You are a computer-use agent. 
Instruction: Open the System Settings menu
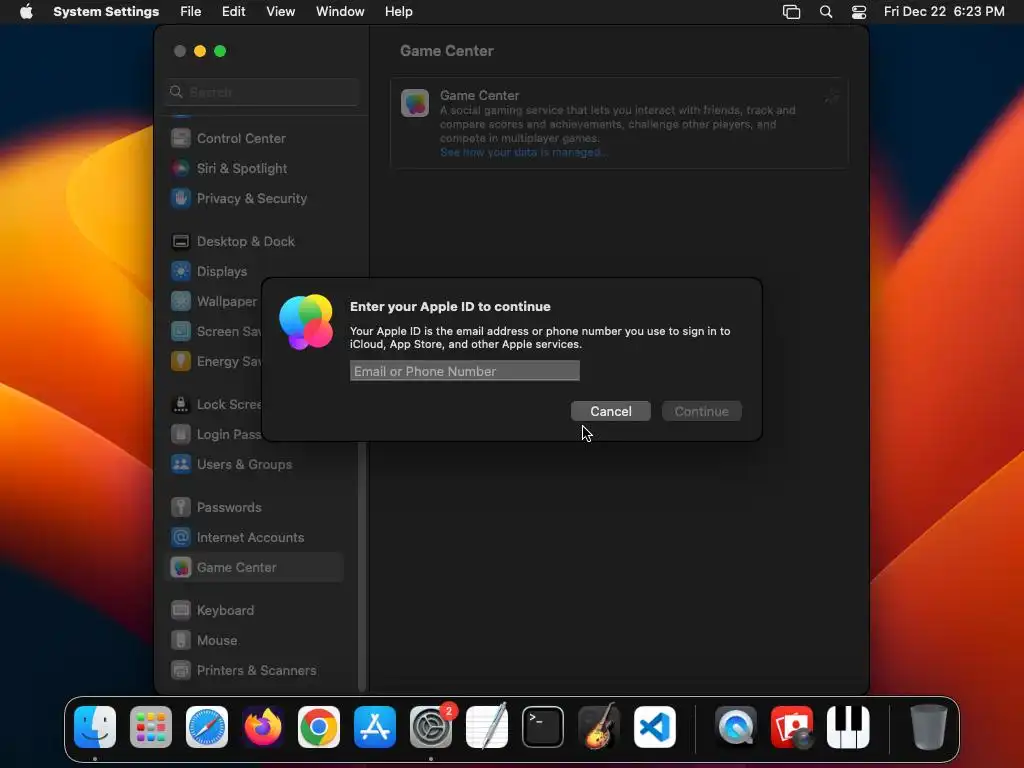click(106, 12)
